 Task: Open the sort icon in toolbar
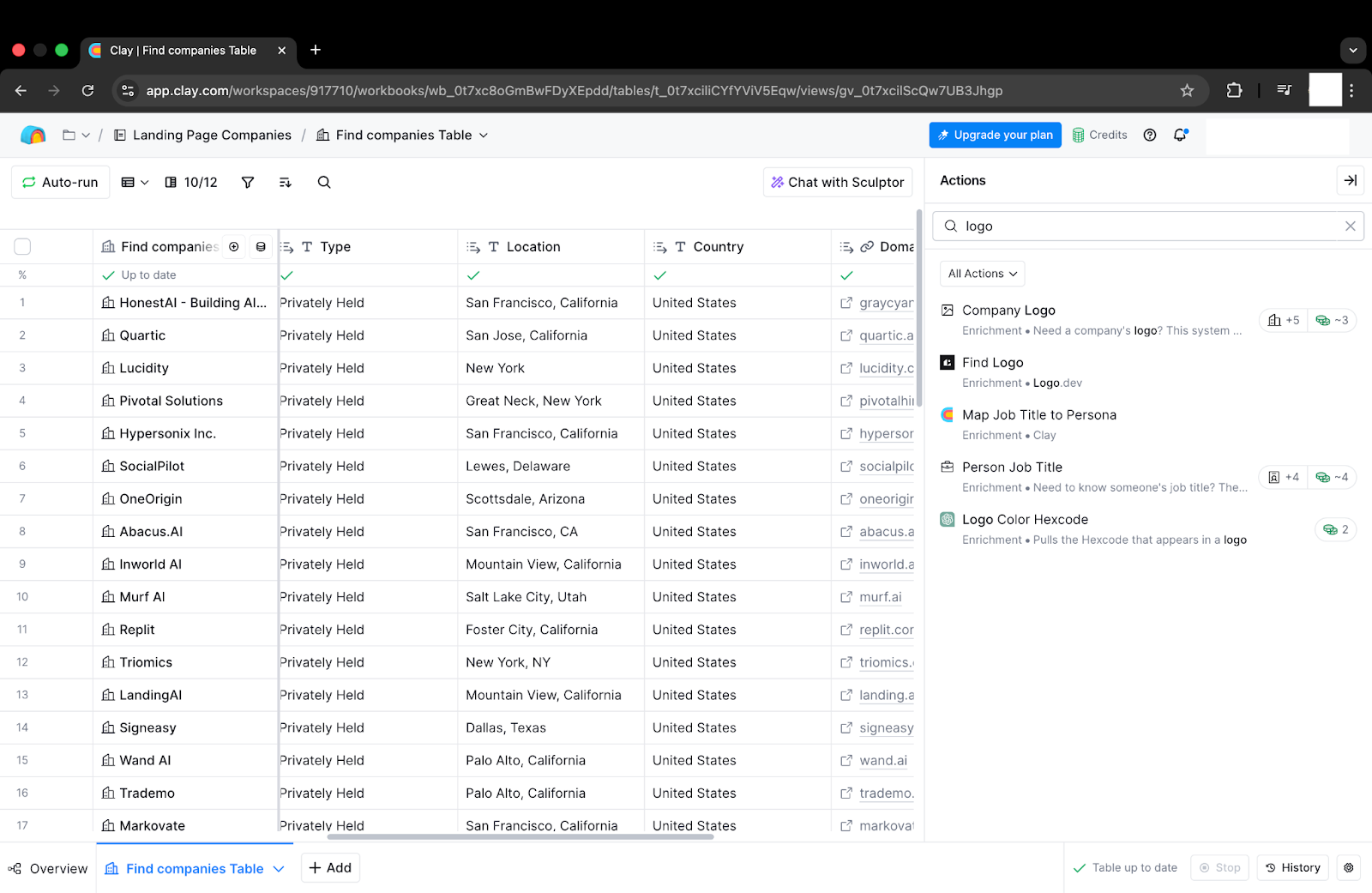[286, 182]
